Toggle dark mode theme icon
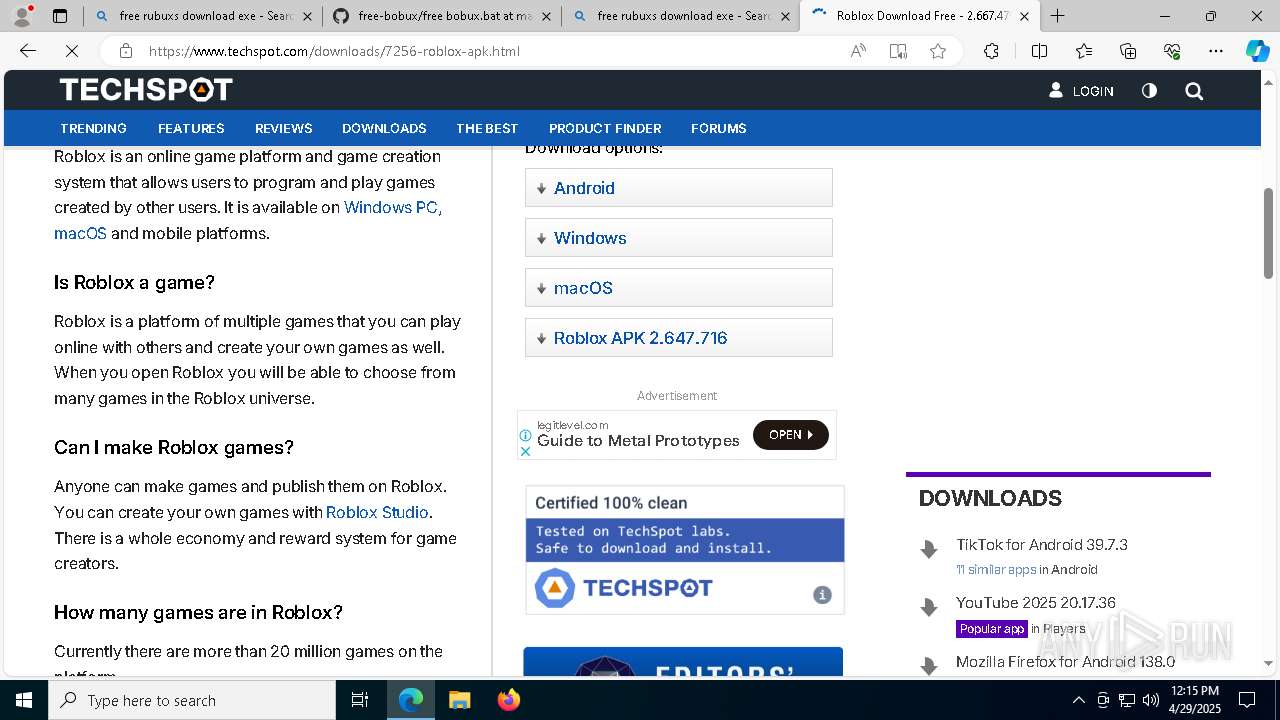 tap(1149, 91)
